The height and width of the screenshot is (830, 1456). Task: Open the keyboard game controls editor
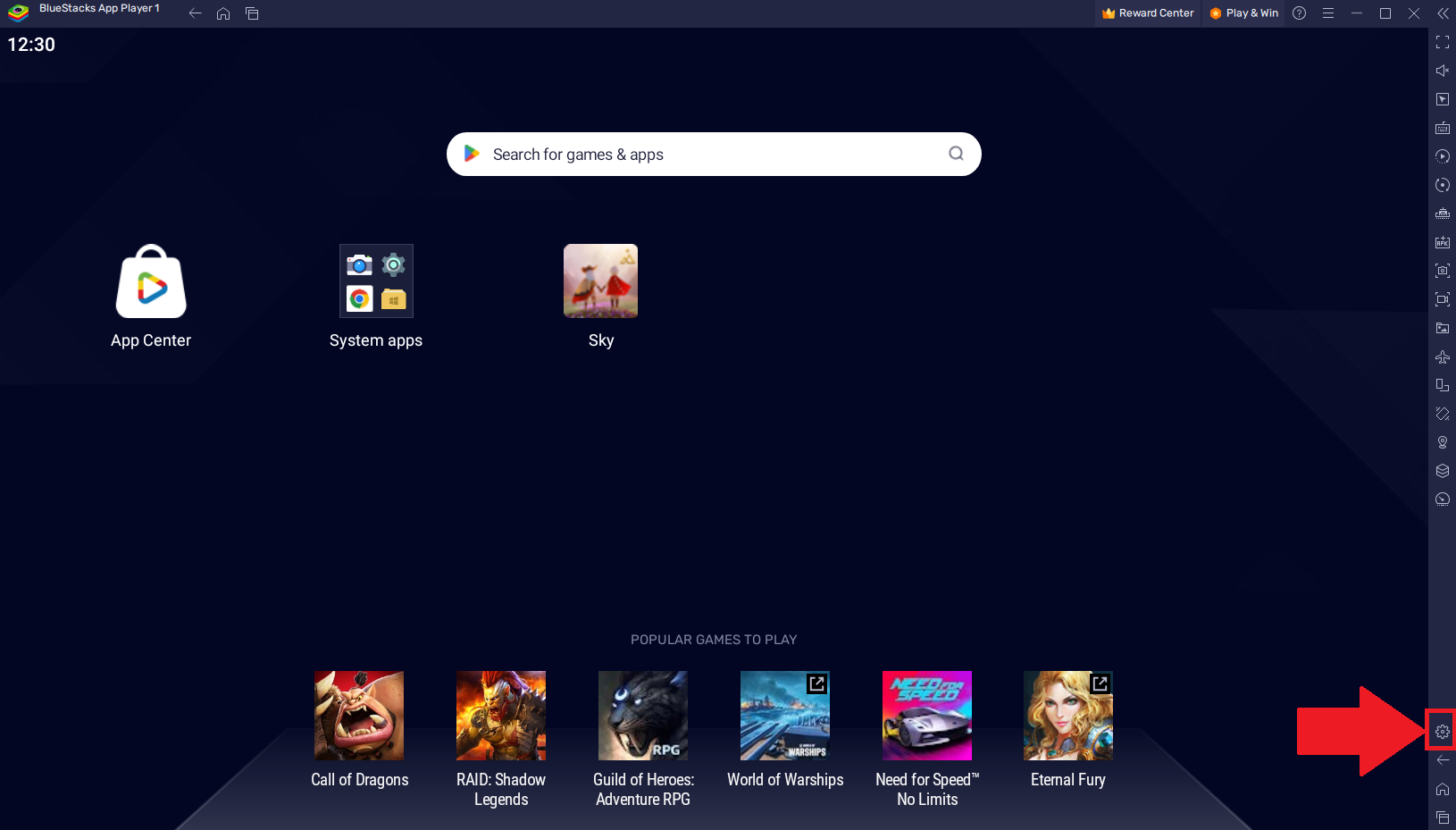1443,128
